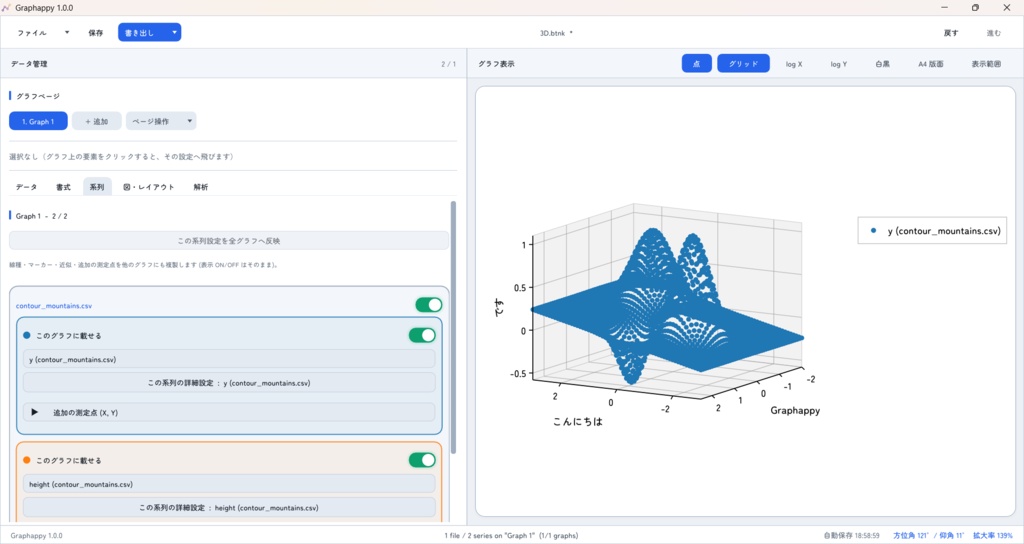Click the 3D.btnk file title
Image resolution: width=1024 pixels, height=544 pixels.
[x=552, y=33]
